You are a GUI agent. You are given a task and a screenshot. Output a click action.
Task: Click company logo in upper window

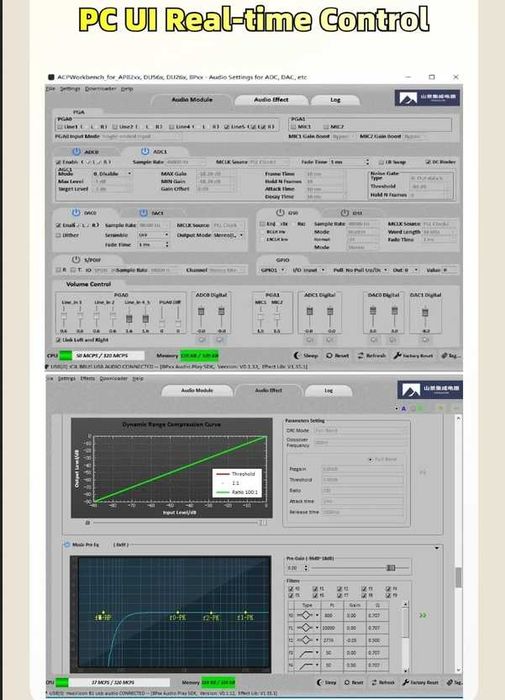pos(427,98)
